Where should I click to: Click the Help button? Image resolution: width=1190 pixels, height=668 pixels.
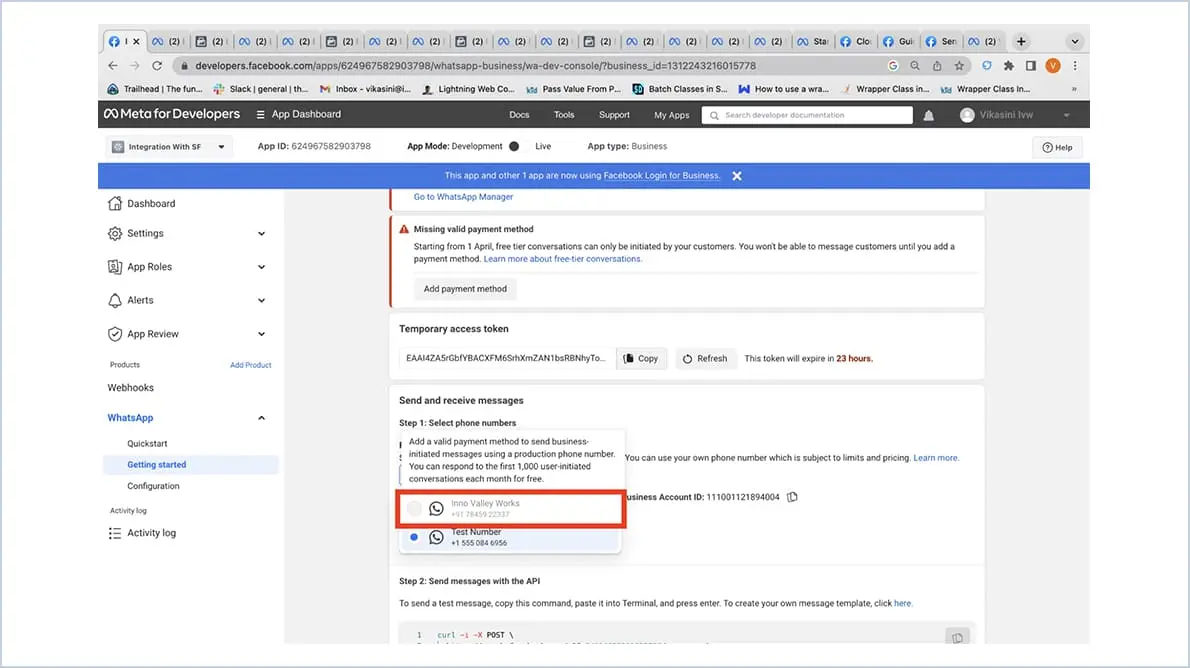tap(1057, 148)
